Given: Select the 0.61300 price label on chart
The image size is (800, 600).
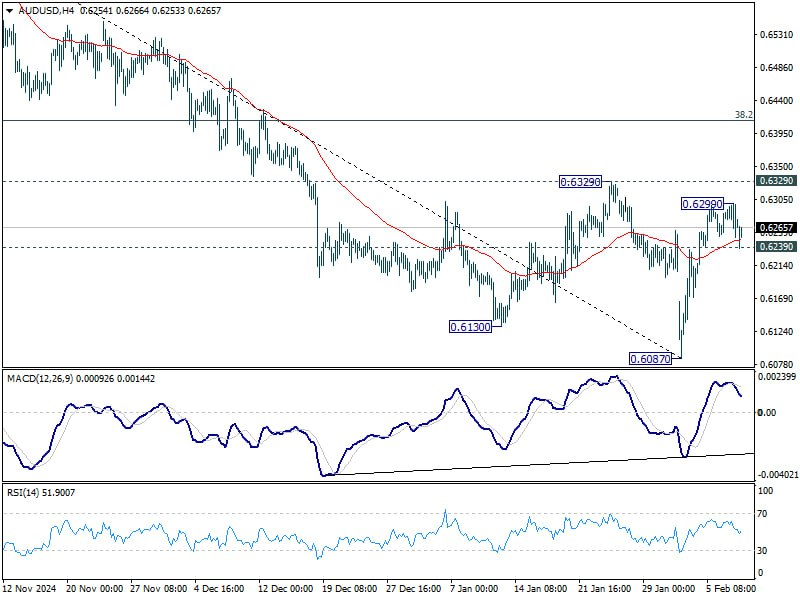Looking at the screenshot, I should [x=470, y=327].
